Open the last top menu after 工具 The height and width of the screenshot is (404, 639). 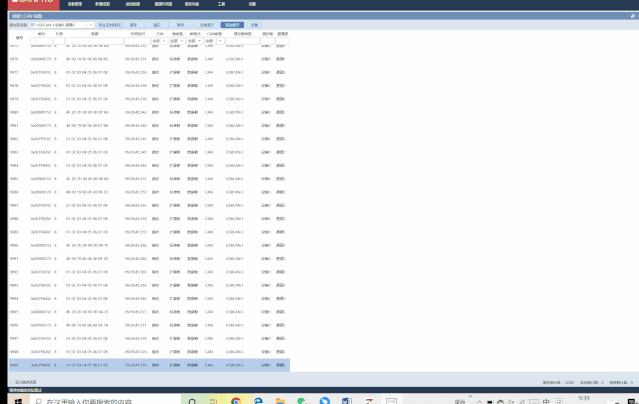[252, 4]
